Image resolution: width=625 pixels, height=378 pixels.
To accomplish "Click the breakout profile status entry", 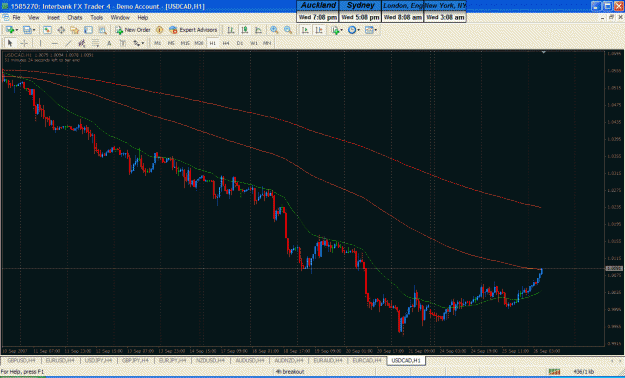I will pos(290,372).
